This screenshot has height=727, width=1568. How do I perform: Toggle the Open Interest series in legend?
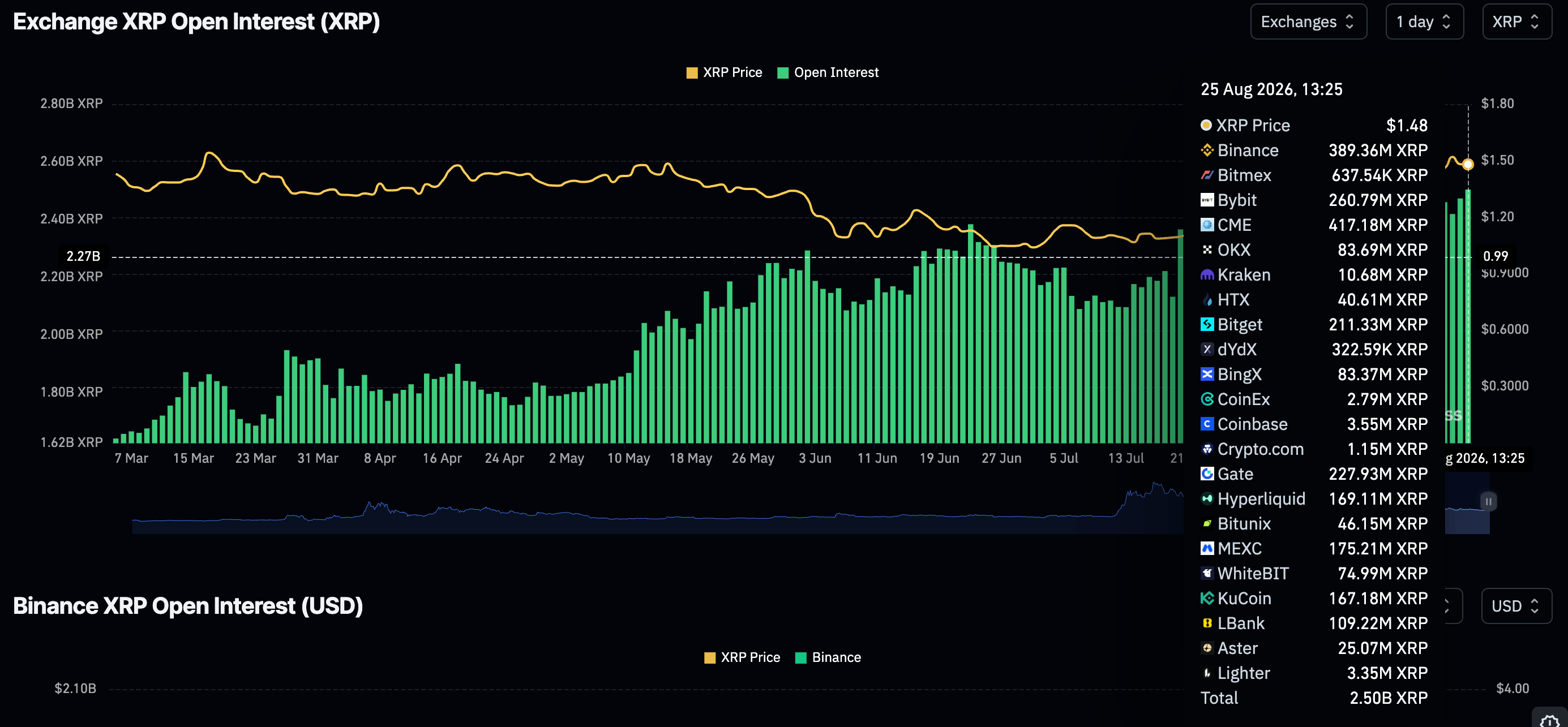(x=828, y=72)
